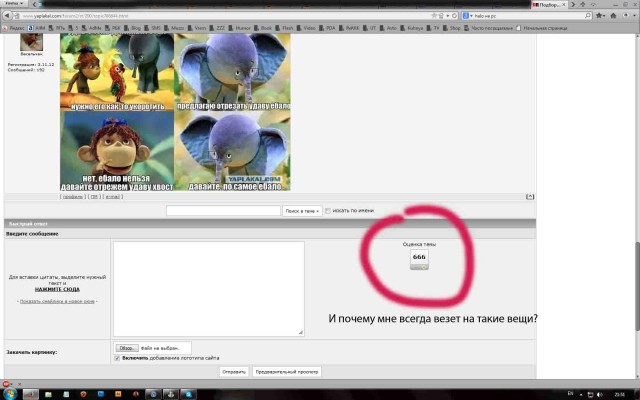
Task: Open the bookmarks menu star icon
Action: [600, 16]
